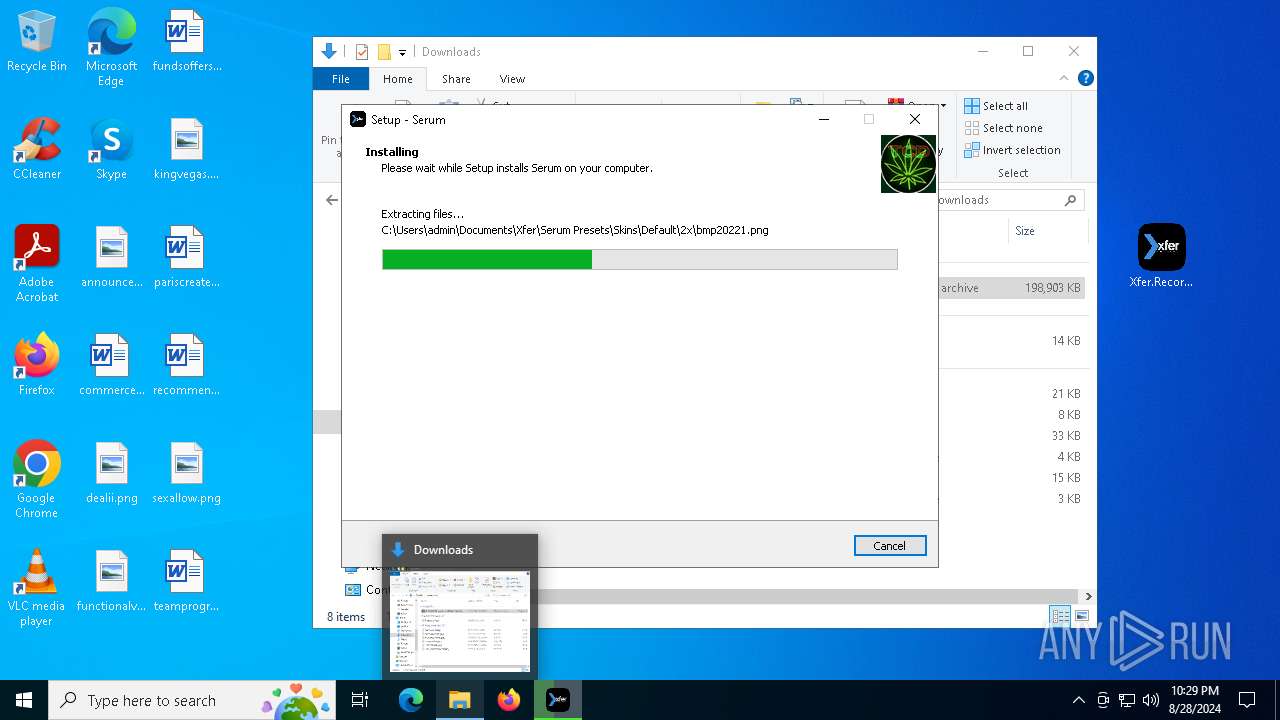Image resolution: width=1280 pixels, height=720 pixels.
Task: Click the Explorer back navigation arrow
Action: pos(332,200)
